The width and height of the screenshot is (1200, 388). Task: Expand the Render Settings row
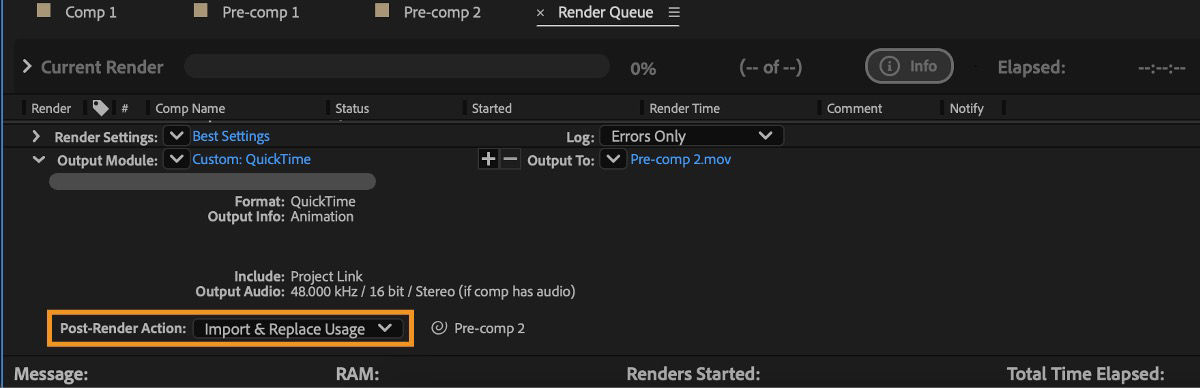click(x=37, y=136)
